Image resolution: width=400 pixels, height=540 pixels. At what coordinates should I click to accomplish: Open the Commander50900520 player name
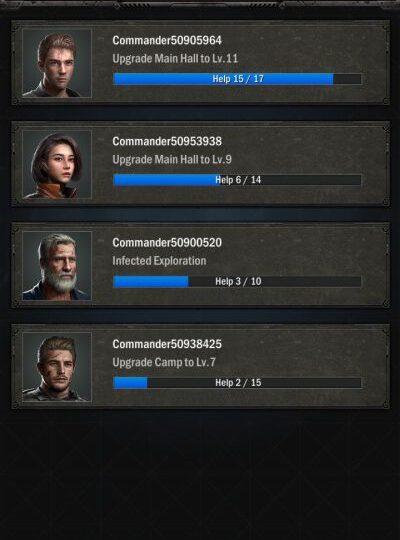pos(167,242)
